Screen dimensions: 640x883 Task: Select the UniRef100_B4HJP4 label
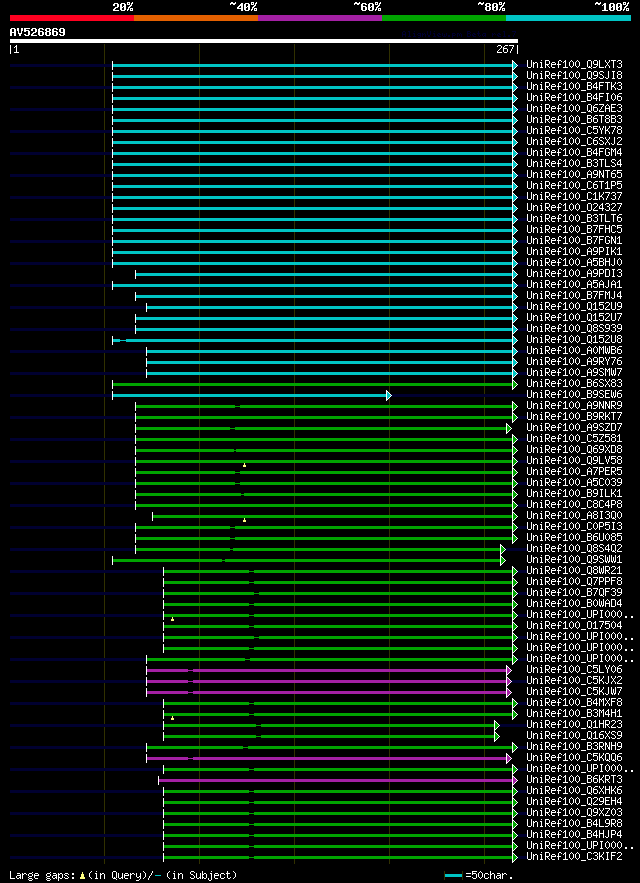point(574,835)
